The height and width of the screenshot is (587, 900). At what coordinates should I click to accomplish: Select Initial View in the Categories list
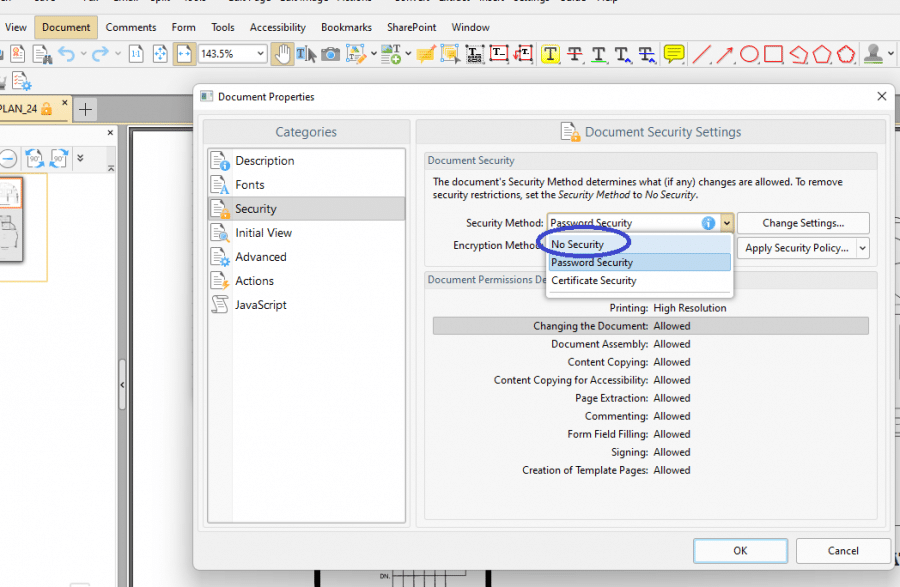[x=262, y=232]
